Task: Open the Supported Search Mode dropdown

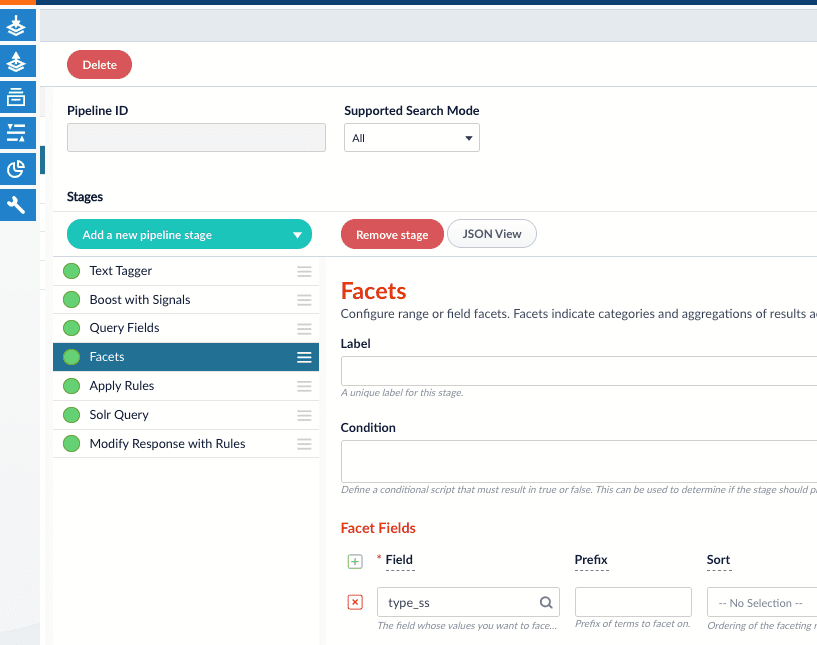Action: point(411,138)
